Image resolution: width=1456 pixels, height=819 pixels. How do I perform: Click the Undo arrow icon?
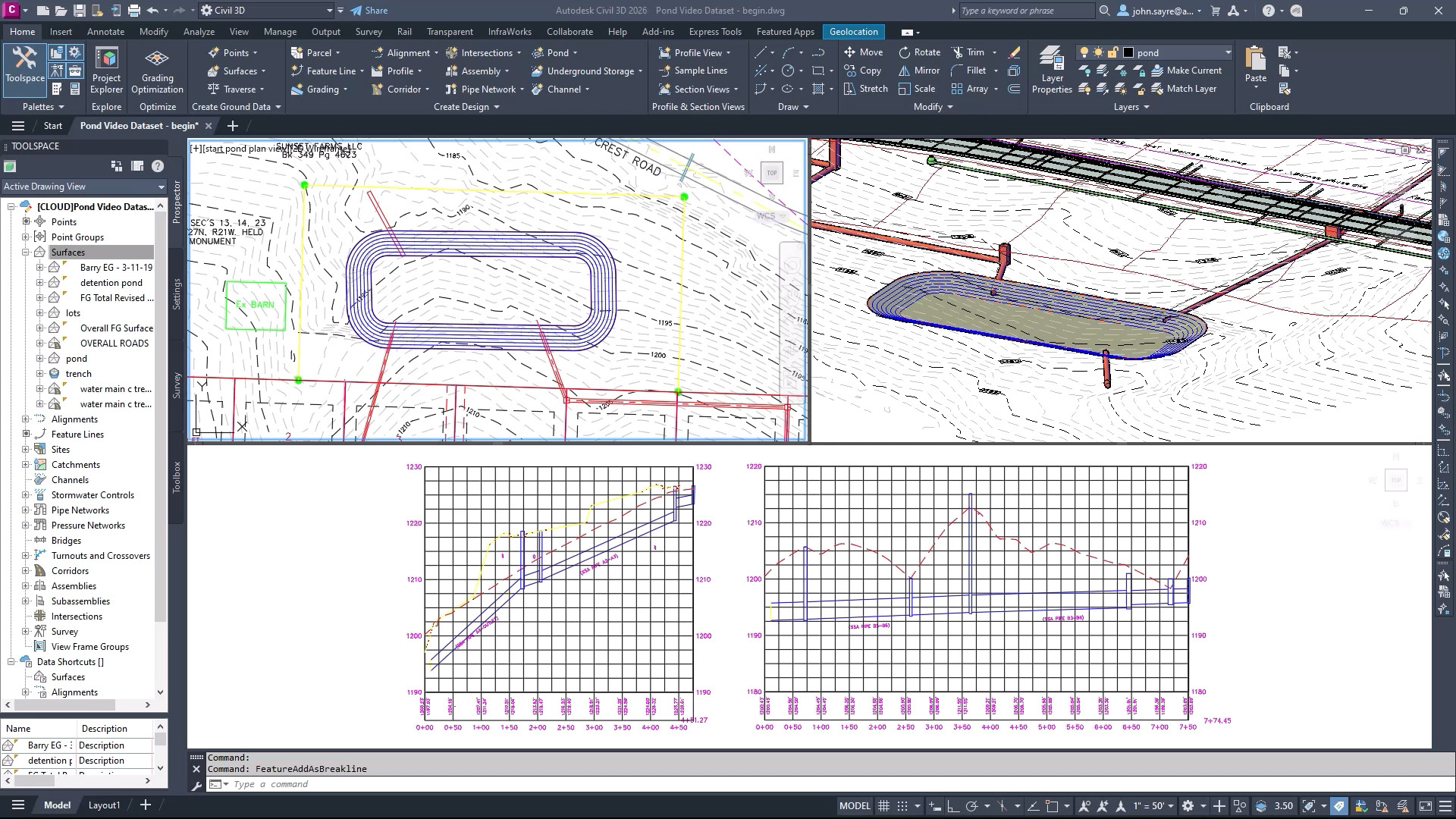[152, 11]
